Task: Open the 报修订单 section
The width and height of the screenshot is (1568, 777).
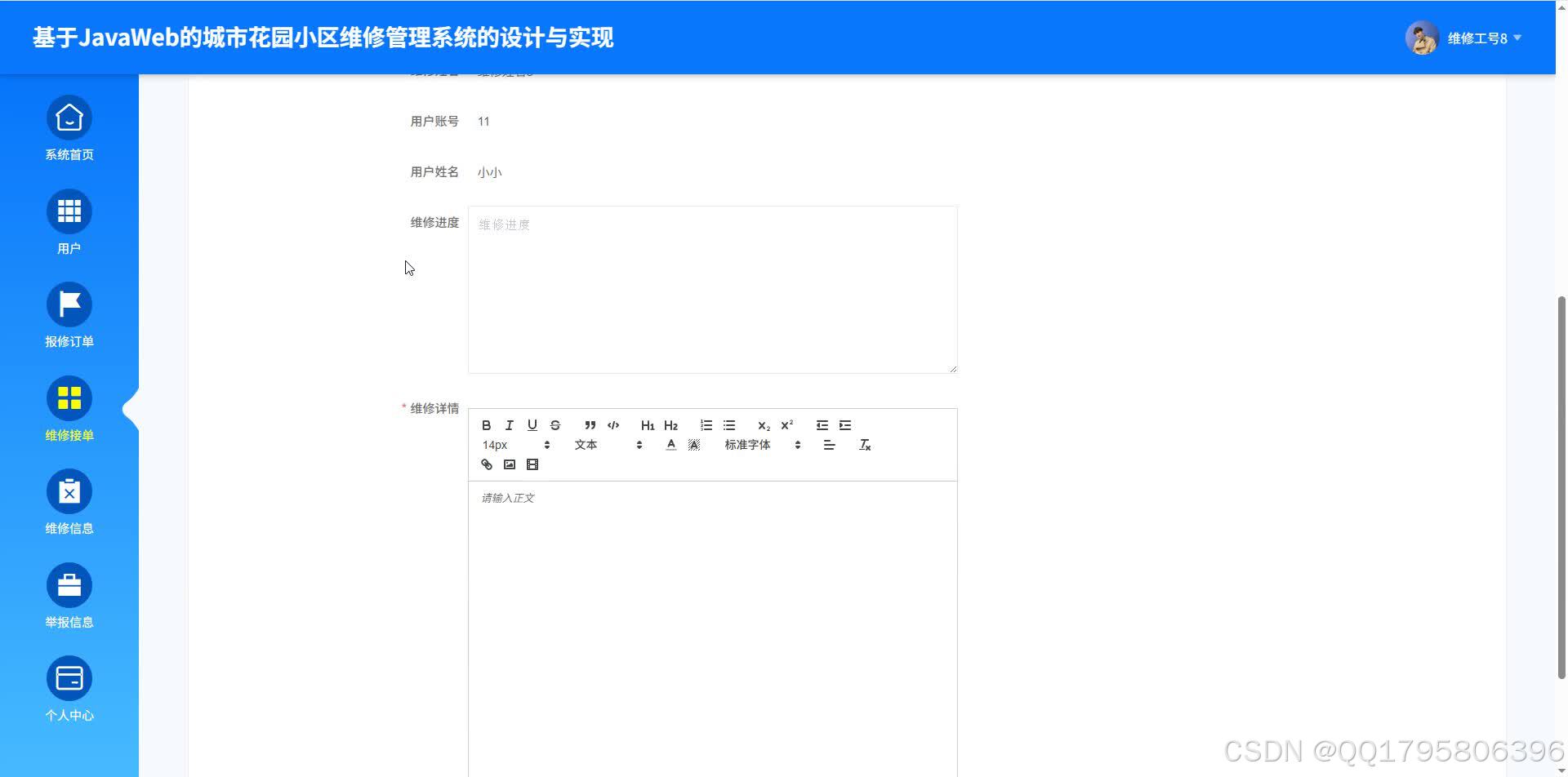Action: tap(69, 317)
